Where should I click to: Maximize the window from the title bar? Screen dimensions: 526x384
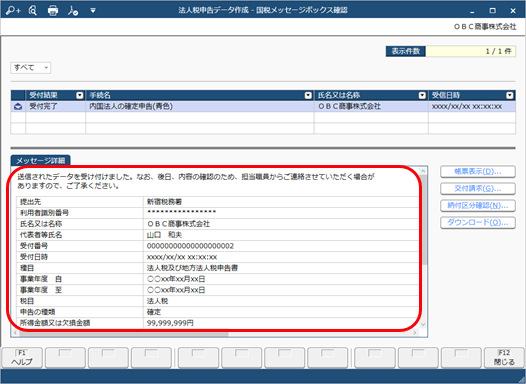[x=492, y=11]
